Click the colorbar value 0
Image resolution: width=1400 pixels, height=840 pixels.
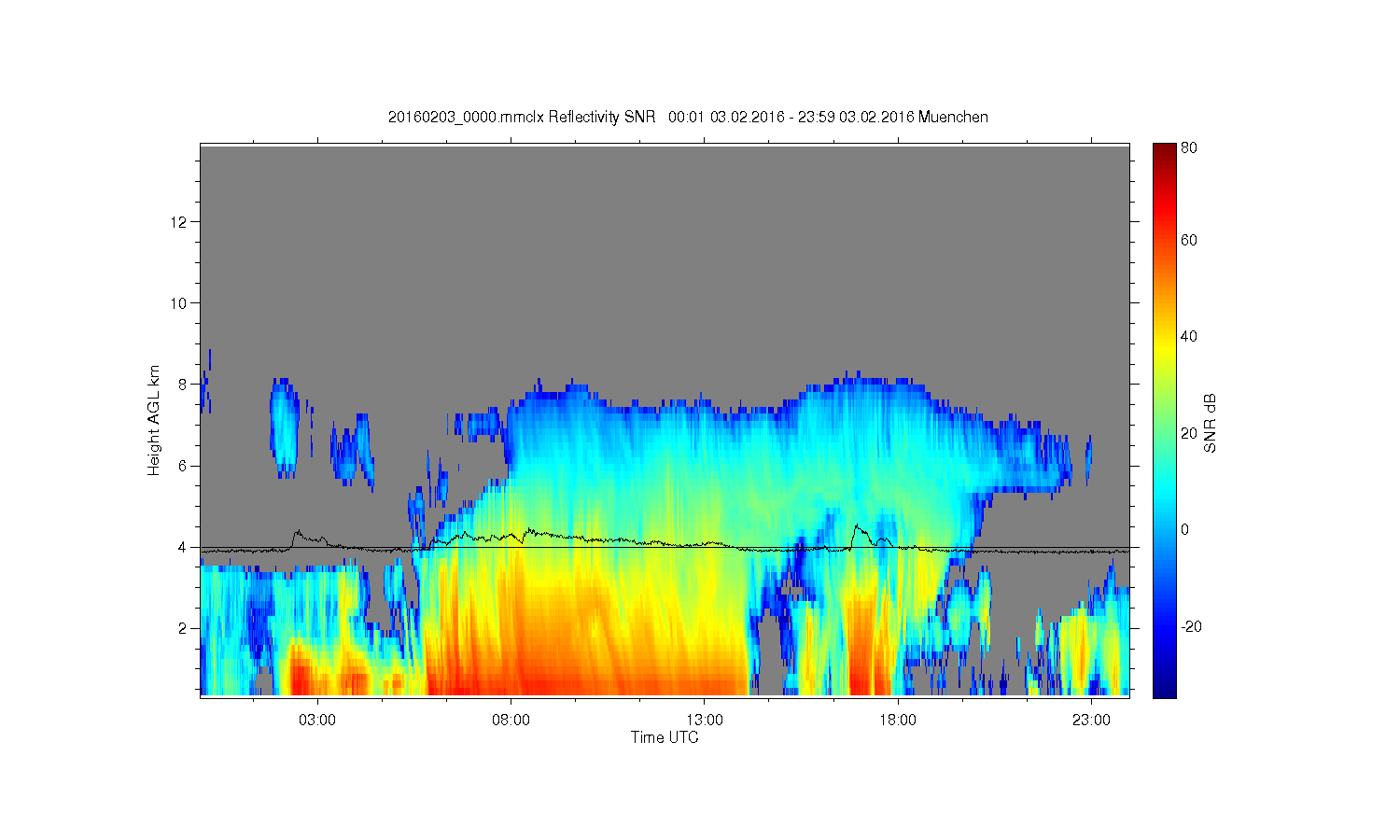1185,530
